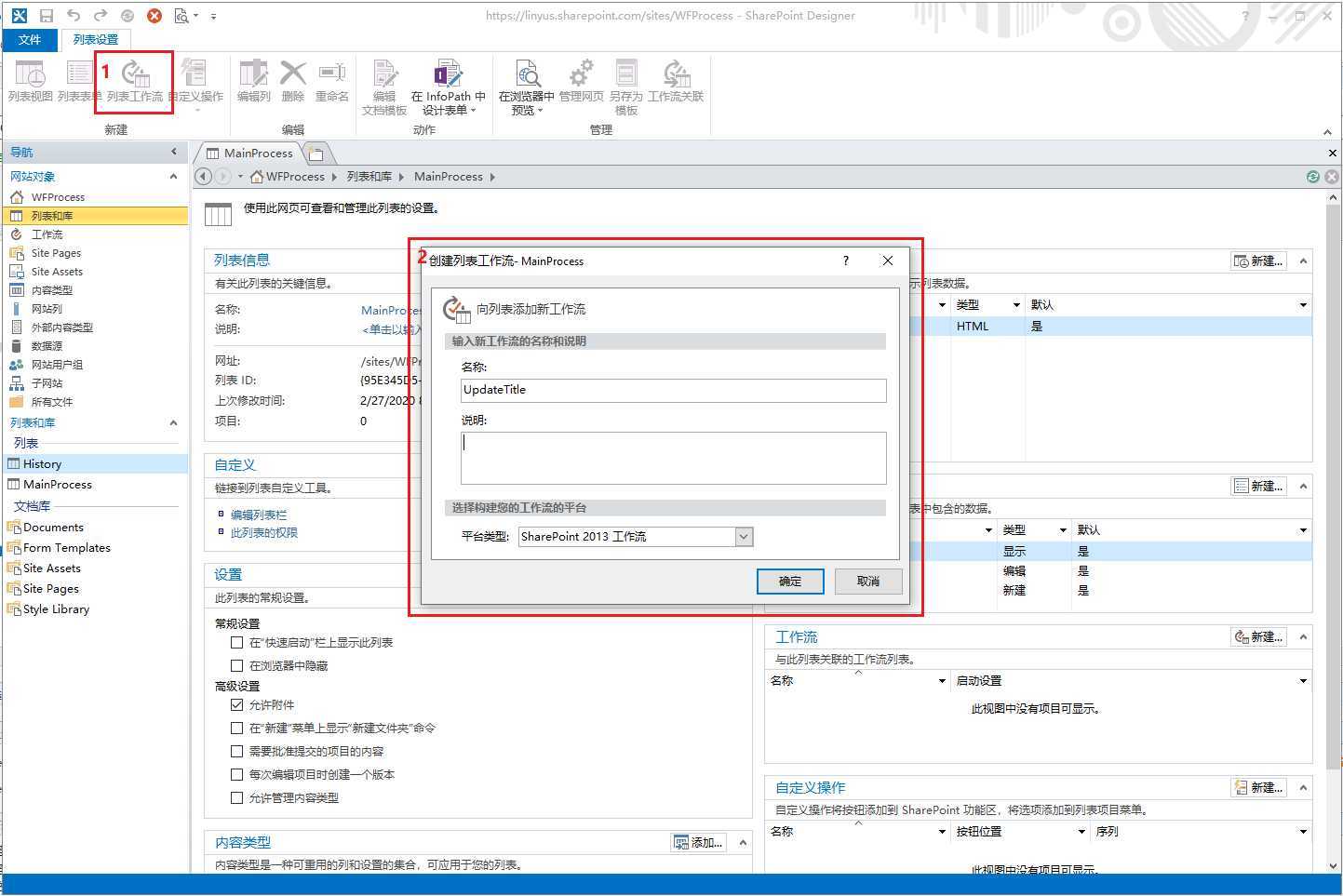The image size is (1343, 896).
Task: Uncheck the allow attachments checkbox
Action: (x=236, y=704)
